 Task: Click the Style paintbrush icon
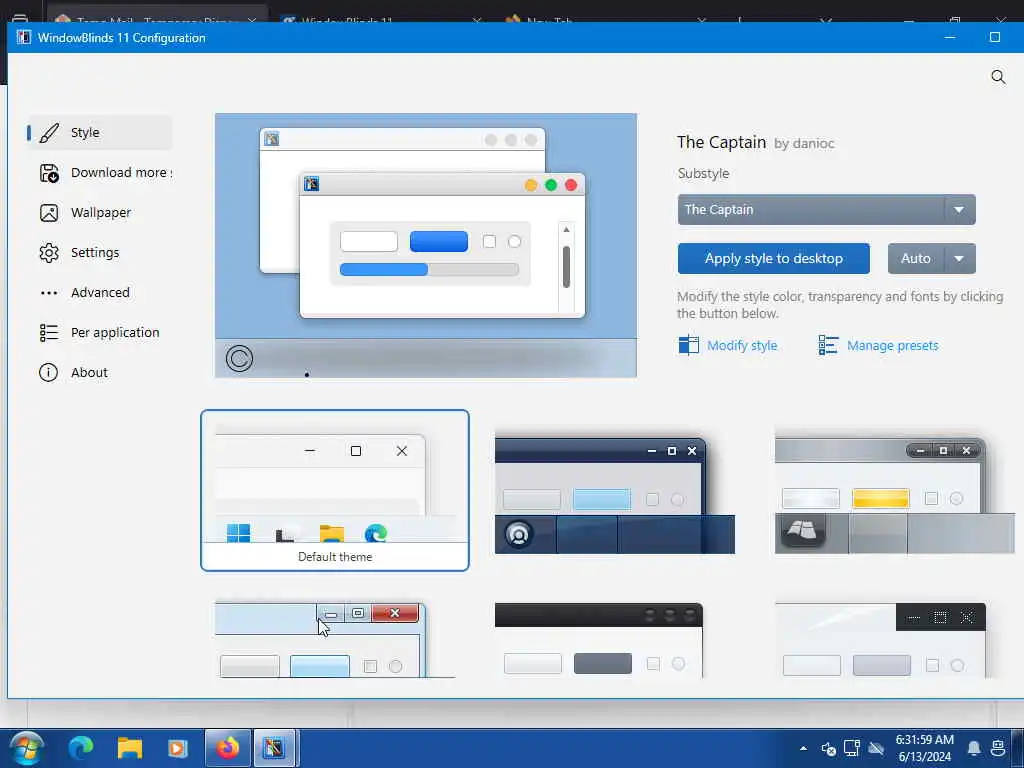[49, 133]
